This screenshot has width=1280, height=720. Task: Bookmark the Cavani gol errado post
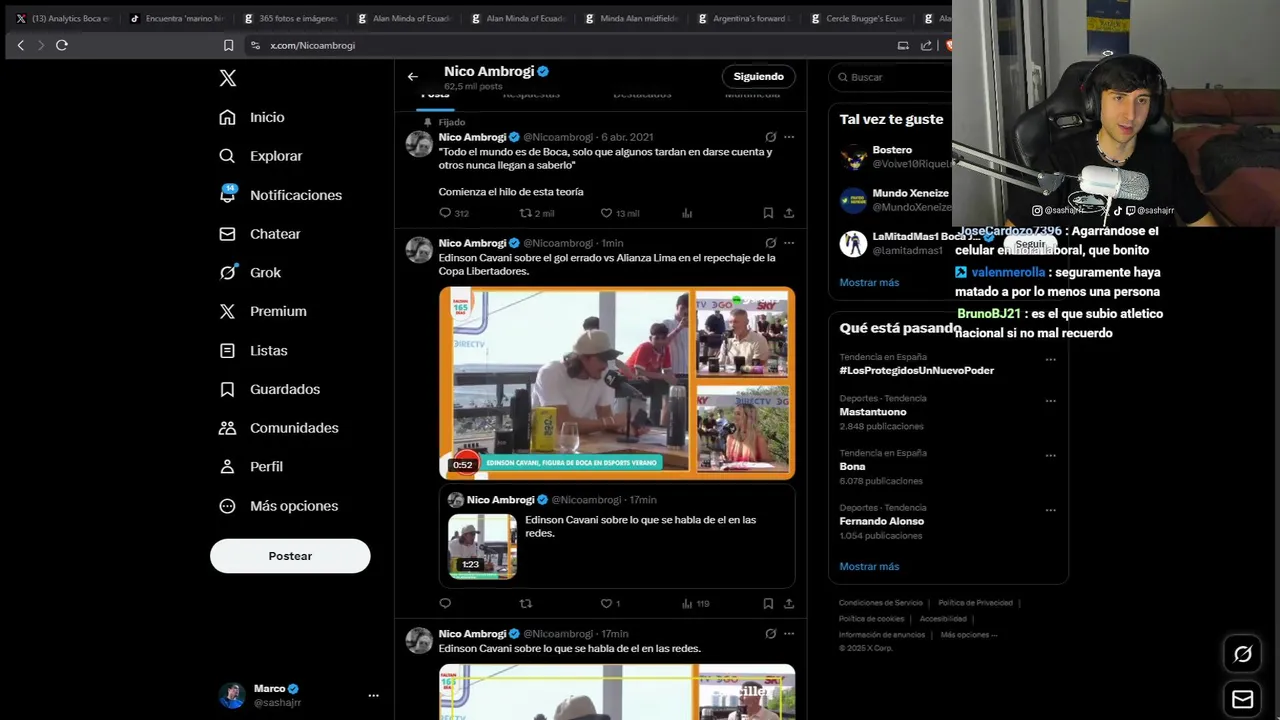coord(768,604)
